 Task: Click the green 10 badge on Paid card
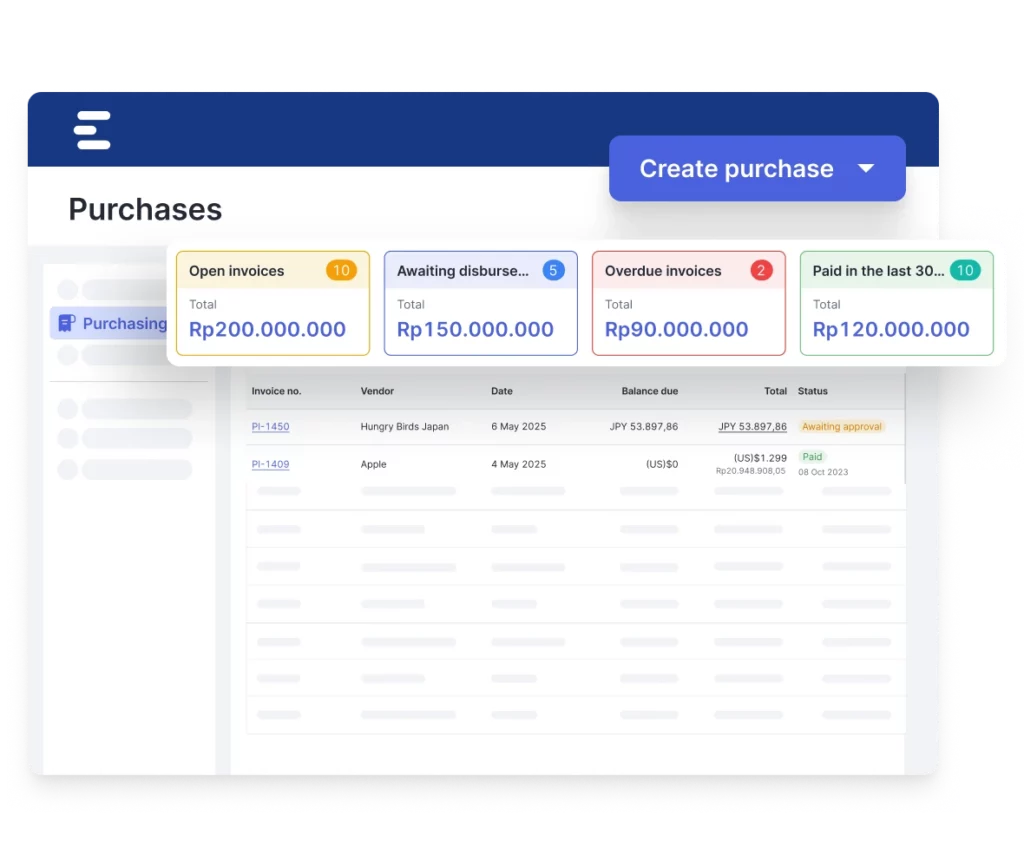click(964, 270)
